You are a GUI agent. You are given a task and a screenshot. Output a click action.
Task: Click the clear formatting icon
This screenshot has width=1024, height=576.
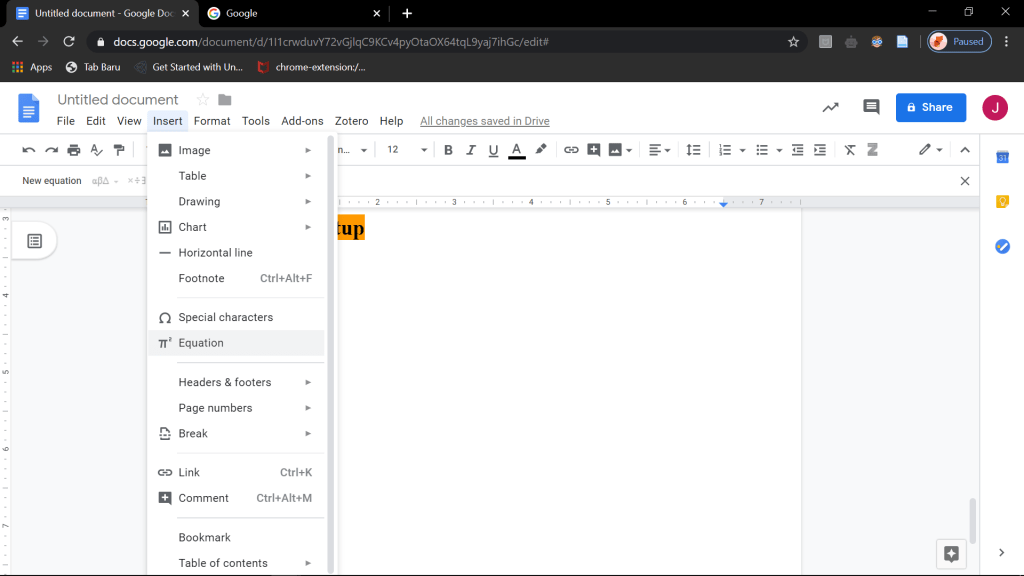tap(850, 150)
